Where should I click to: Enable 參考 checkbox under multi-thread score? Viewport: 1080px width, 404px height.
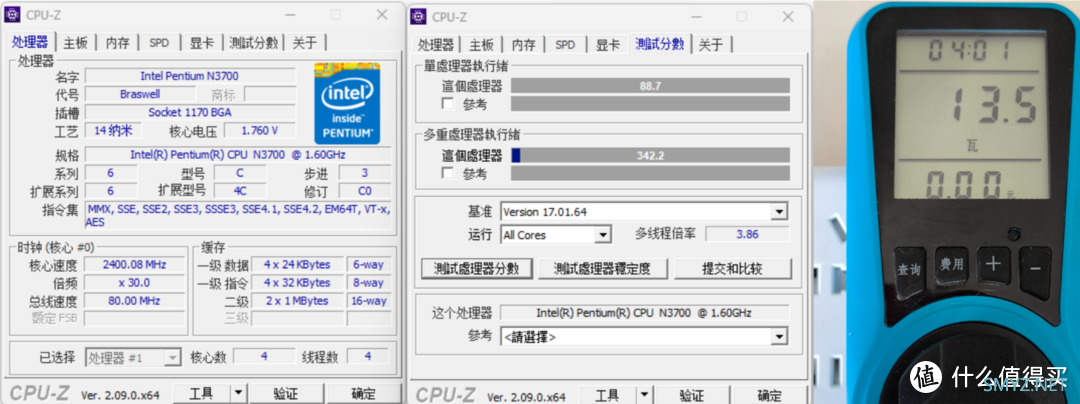pyautogui.click(x=448, y=173)
